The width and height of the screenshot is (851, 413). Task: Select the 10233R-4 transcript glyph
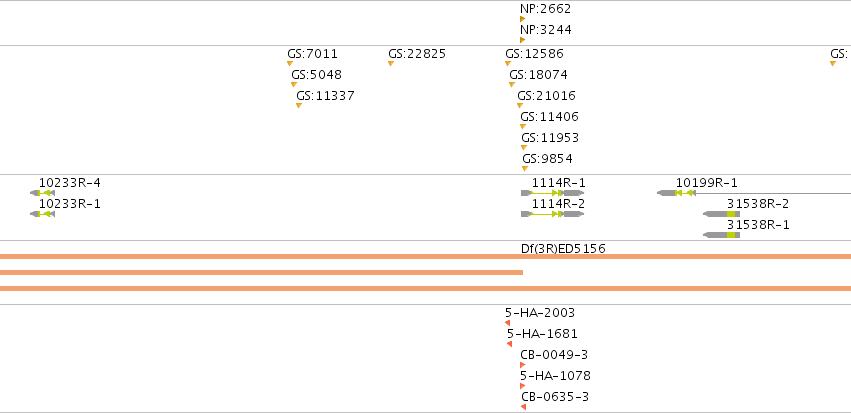point(42,193)
